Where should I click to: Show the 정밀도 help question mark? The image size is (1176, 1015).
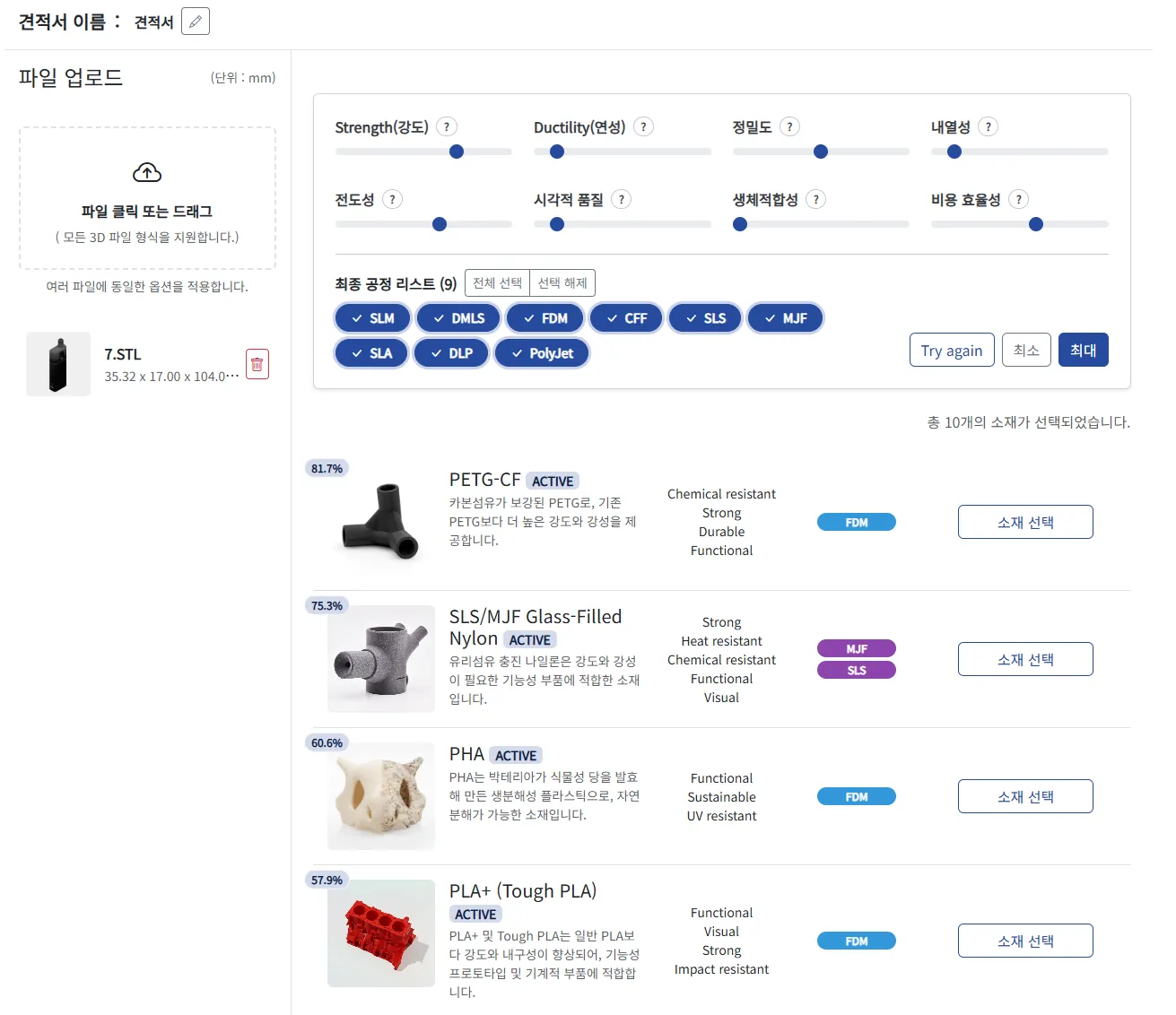(789, 127)
